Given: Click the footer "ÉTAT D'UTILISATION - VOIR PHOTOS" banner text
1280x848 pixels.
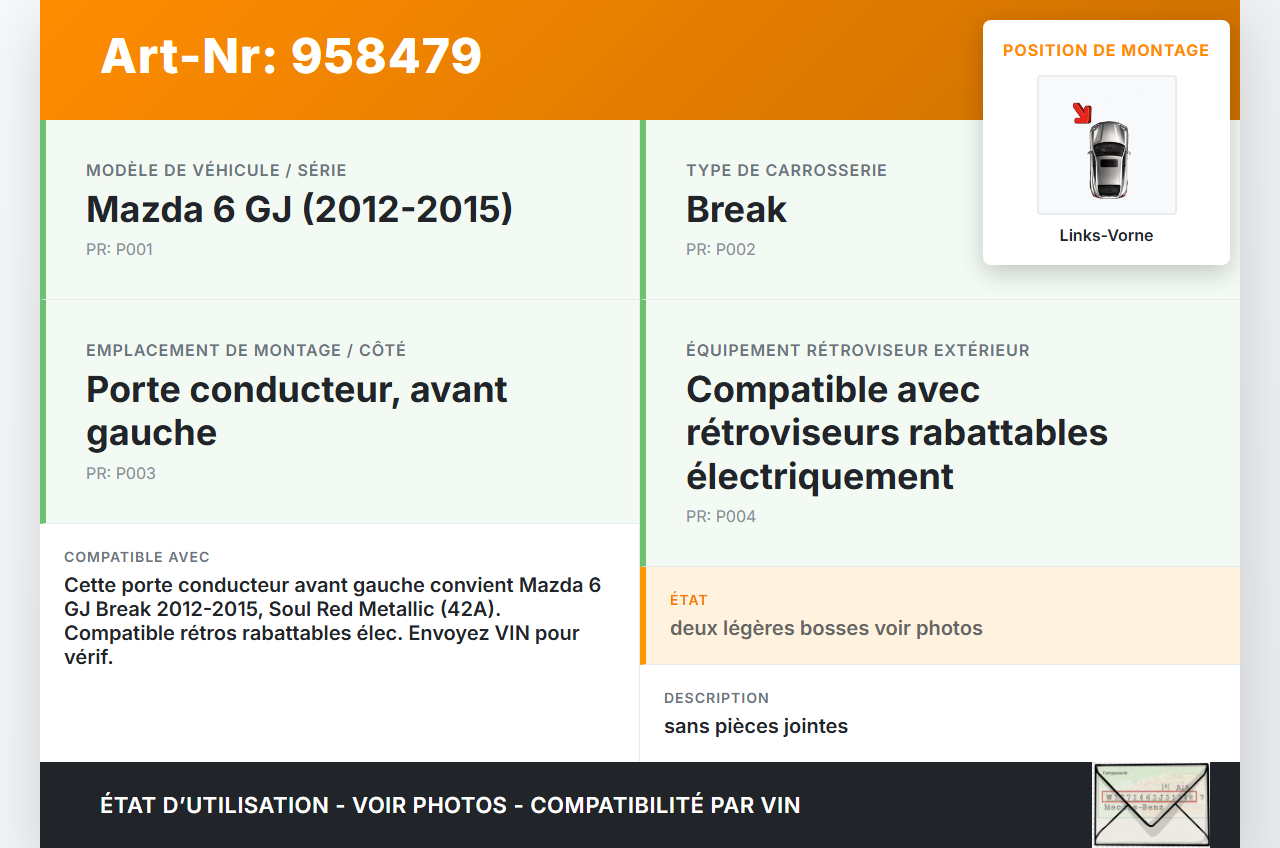Looking at the screenshot, I should (x=450, y=805).
